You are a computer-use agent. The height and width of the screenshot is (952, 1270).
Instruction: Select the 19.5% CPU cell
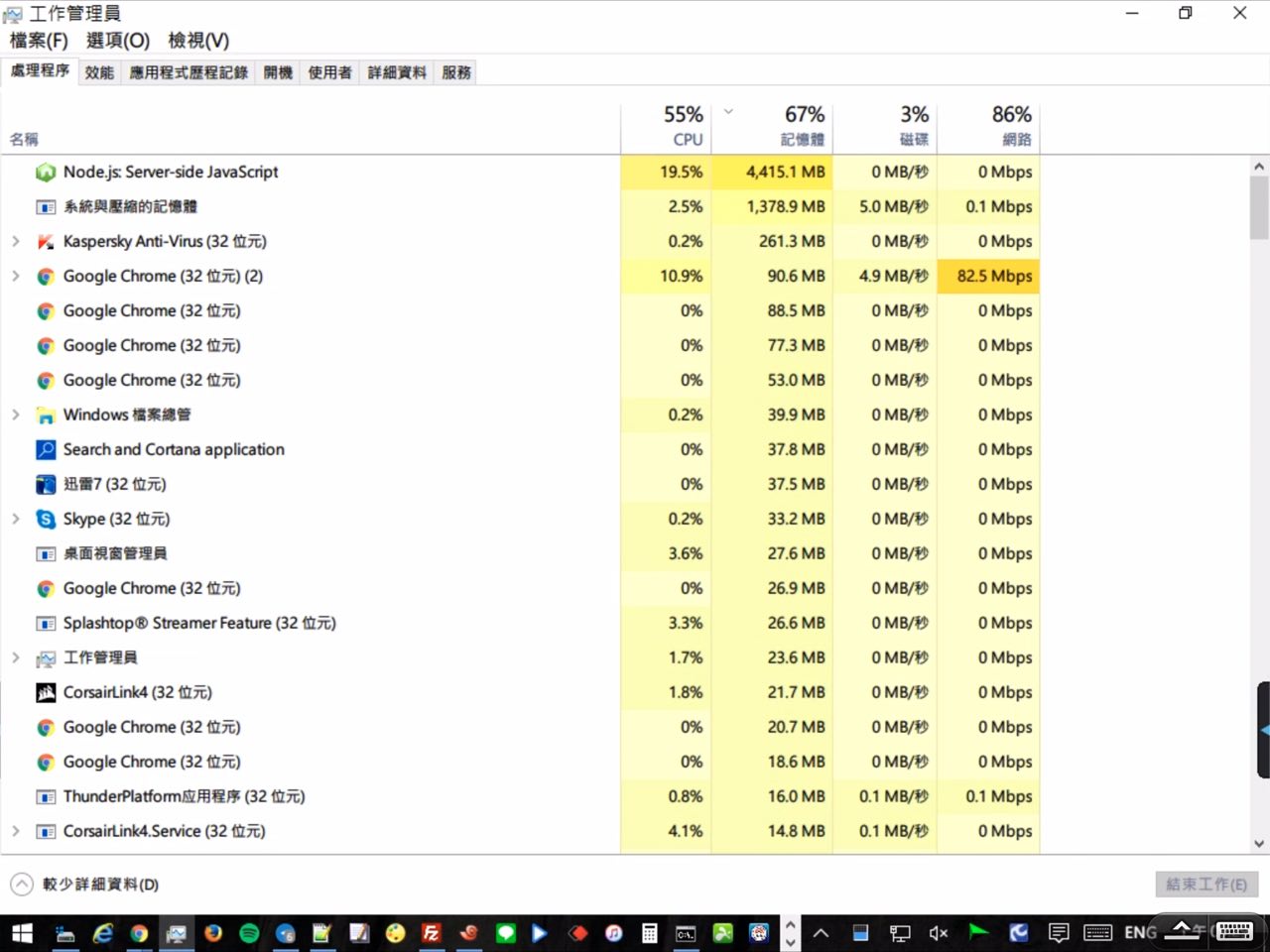click(665, 173)
